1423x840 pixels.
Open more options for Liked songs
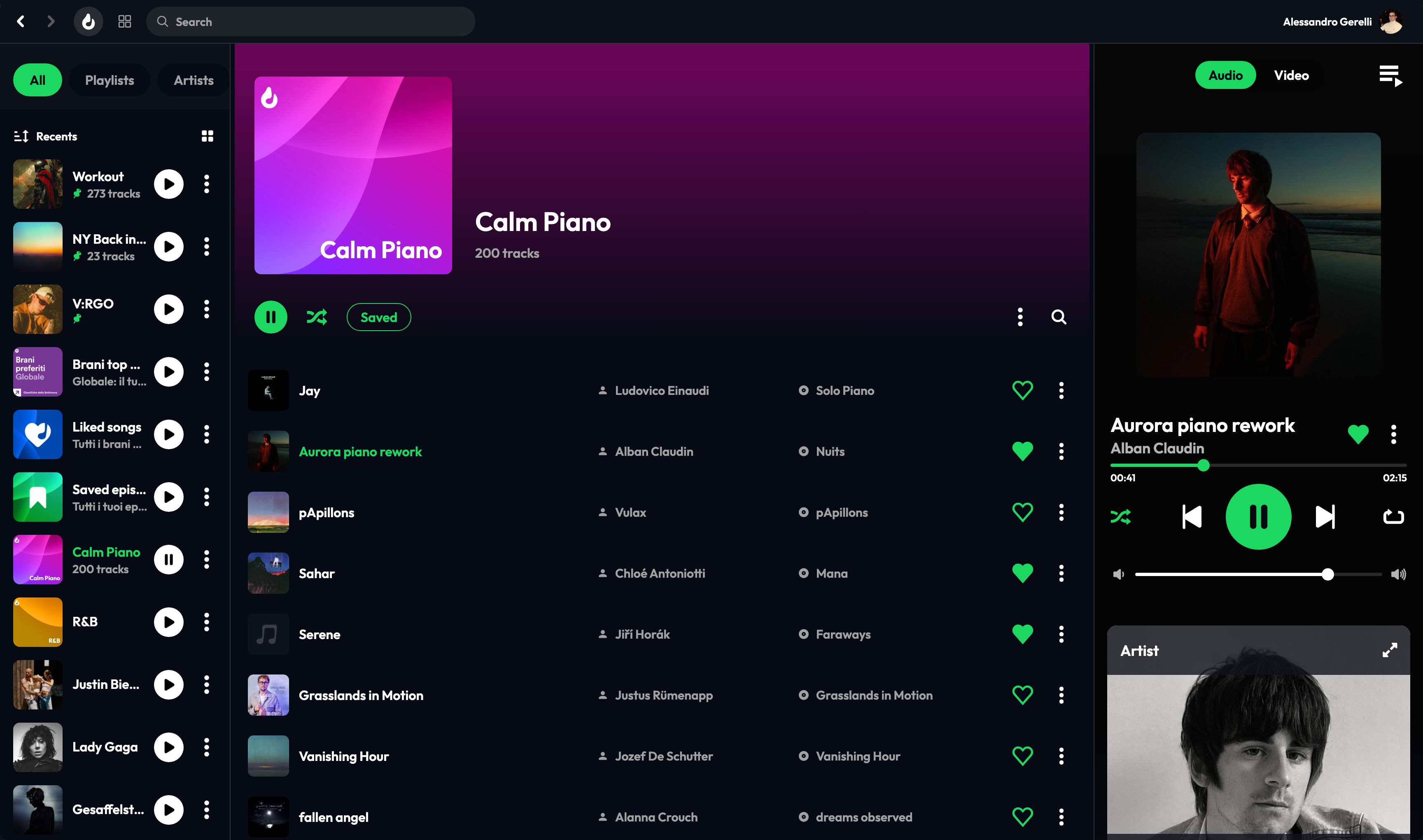pos(207,434)
